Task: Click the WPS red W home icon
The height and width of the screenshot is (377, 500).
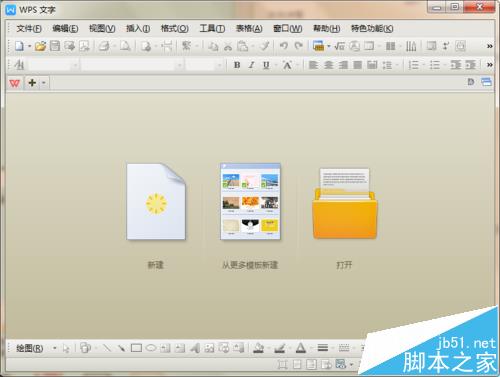Action: point(15,83)
